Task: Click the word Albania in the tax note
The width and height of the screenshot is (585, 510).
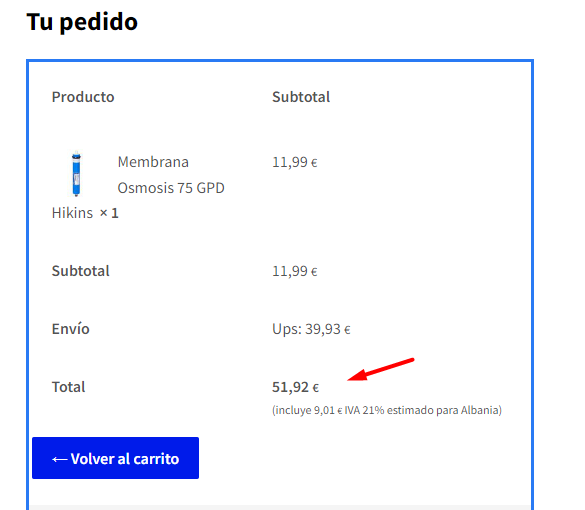Action: pos(479,410)
